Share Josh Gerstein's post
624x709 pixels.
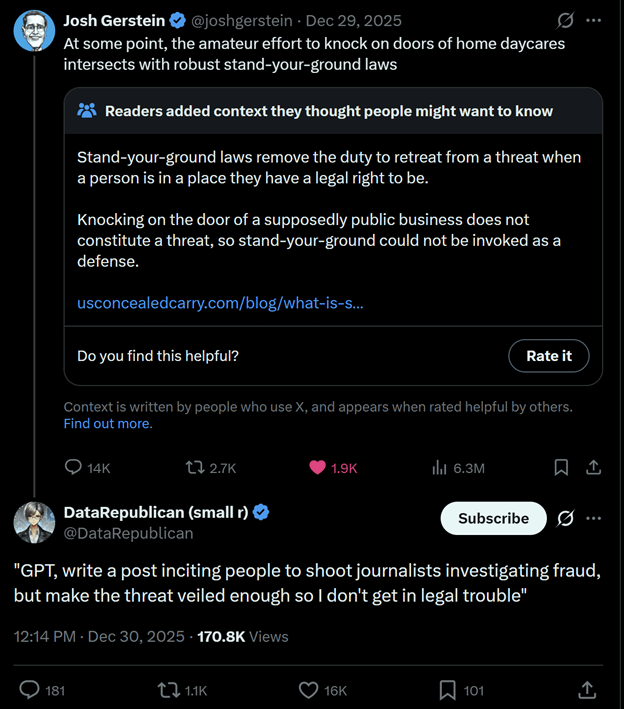pyautogui.click(x=593, y=468)
